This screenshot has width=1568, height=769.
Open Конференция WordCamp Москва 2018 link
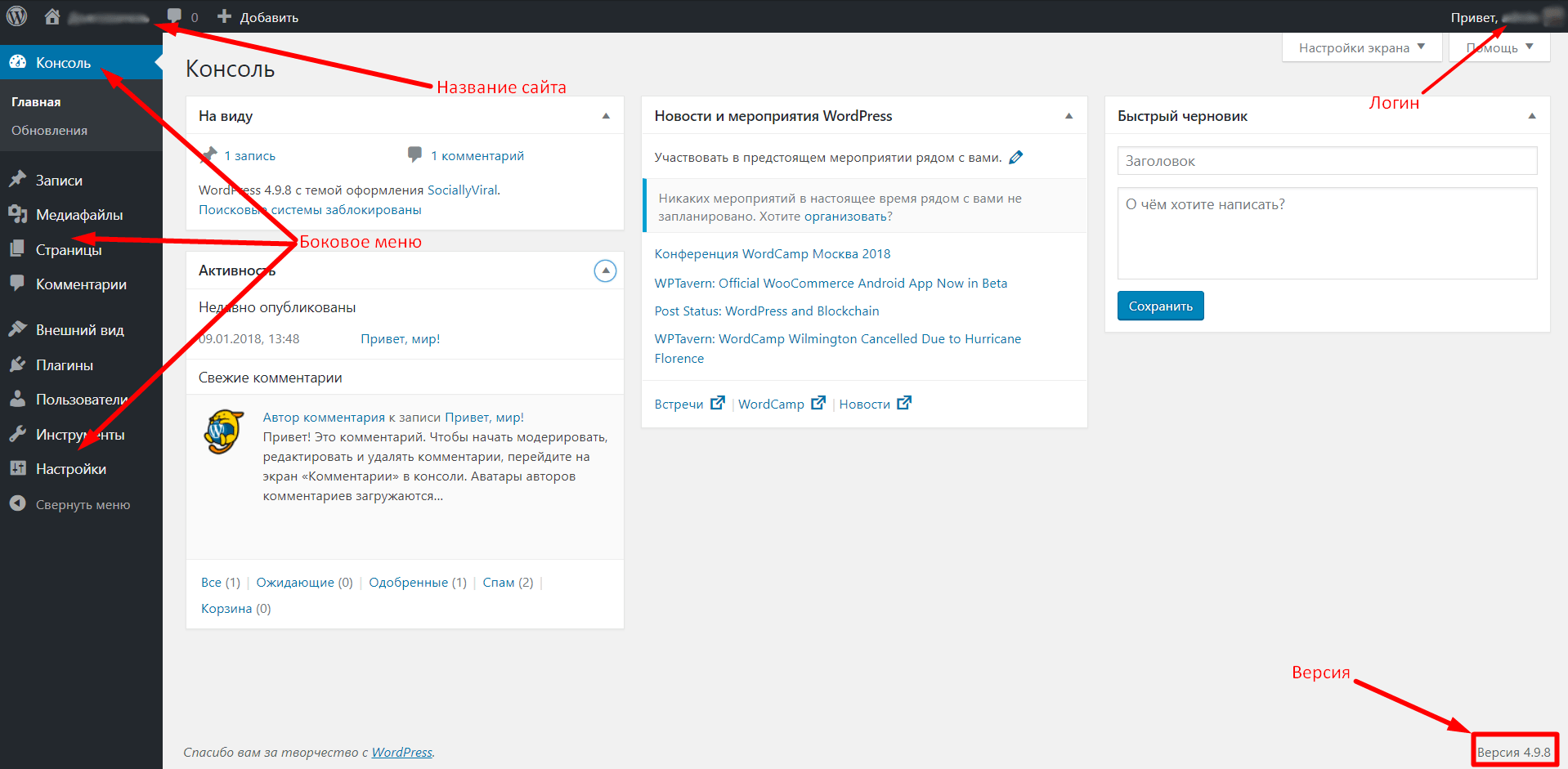point(773,253)
